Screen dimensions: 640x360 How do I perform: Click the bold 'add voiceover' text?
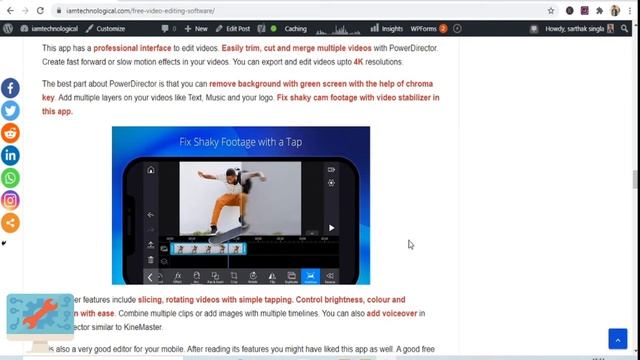(392, 313)
